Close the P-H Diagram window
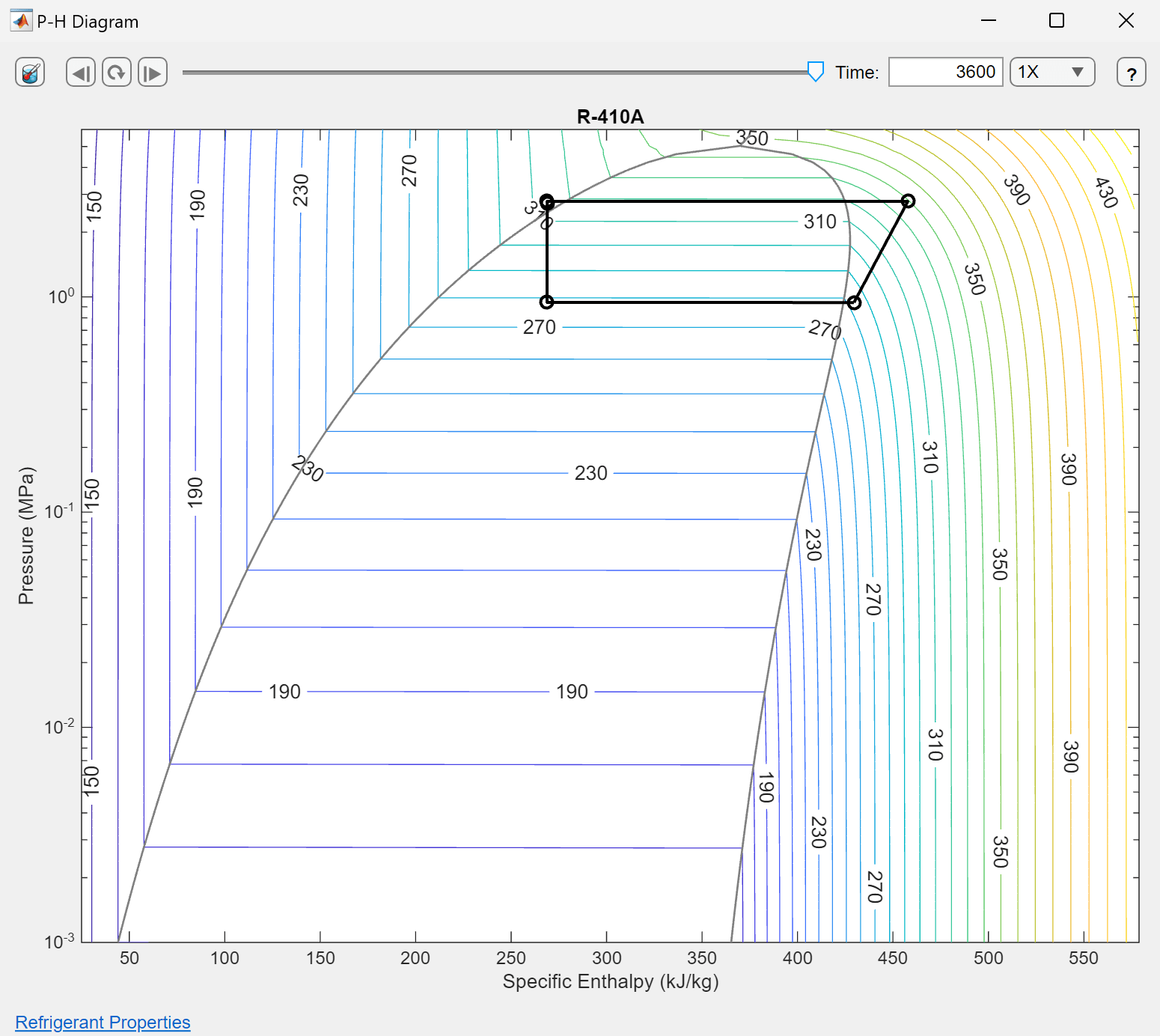1160x1036 pixels. pos(1126,21)
